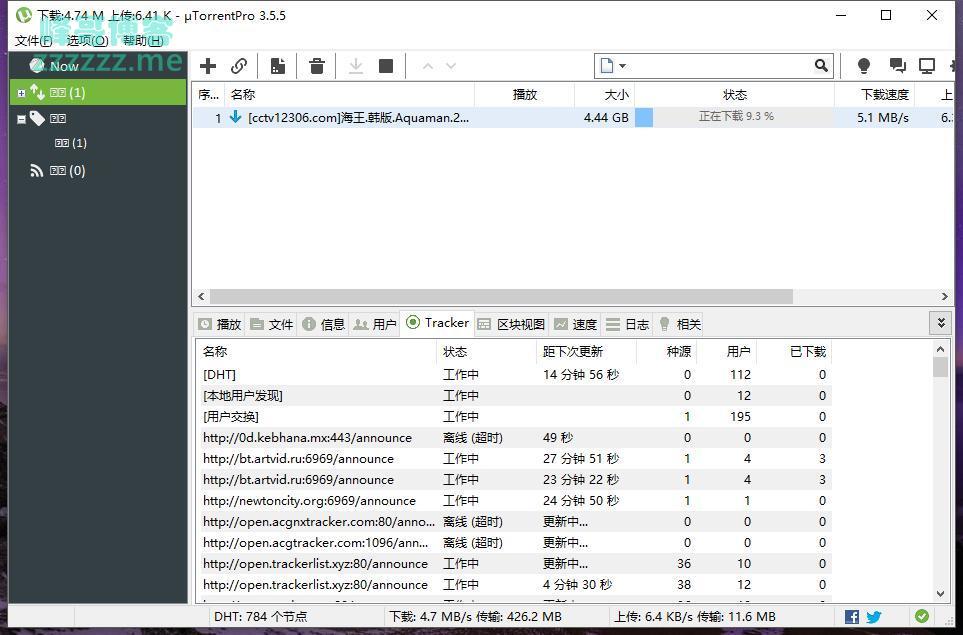The image size is (963, 635).
Task: Expand the Torrents tree node in sidebar
Action: pyautogui.click(x=21, y=93)
